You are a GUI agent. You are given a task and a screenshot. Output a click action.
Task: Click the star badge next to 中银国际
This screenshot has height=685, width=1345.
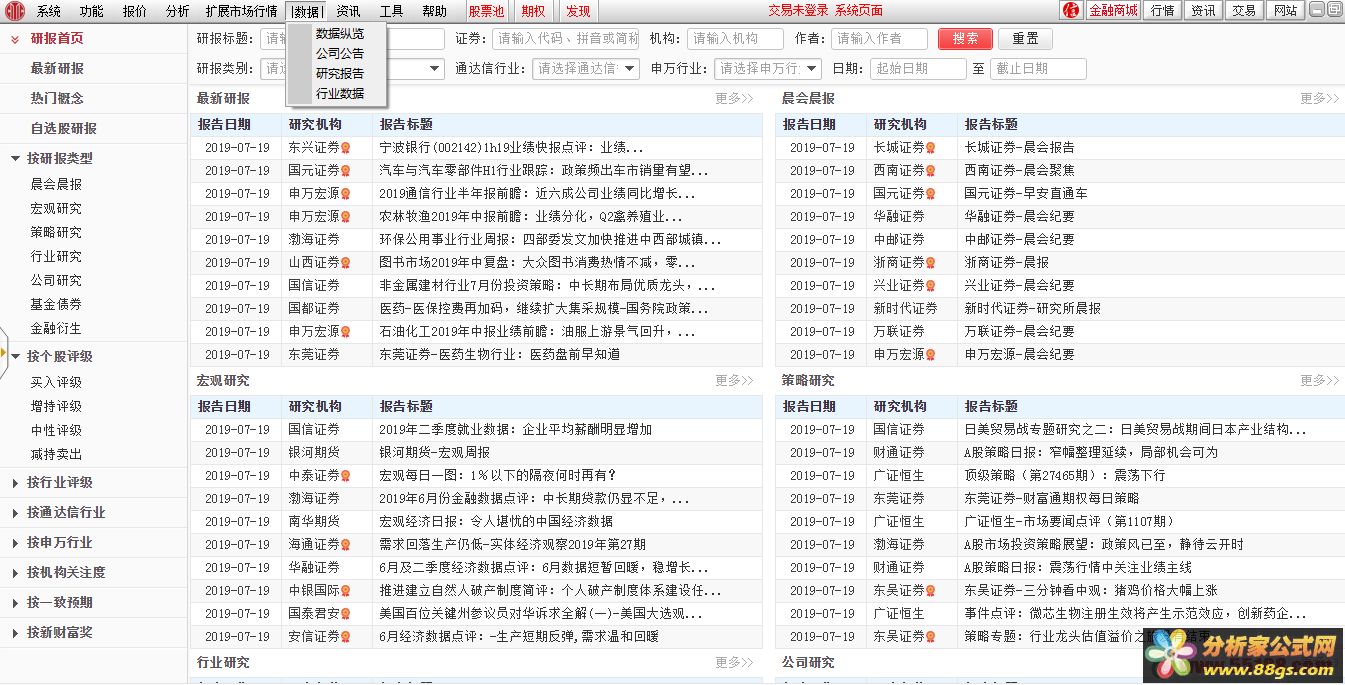pyautogui.click(x=346, y=590)
